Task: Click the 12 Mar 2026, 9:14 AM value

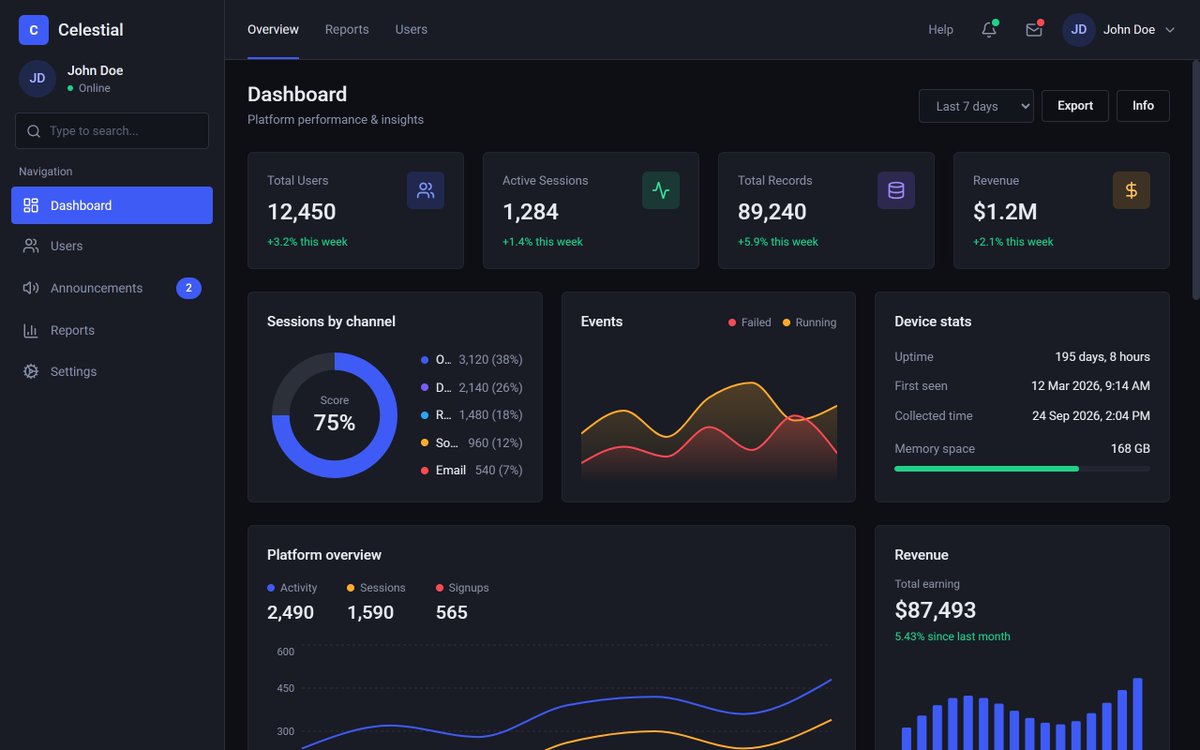Action: point(1090,386)
